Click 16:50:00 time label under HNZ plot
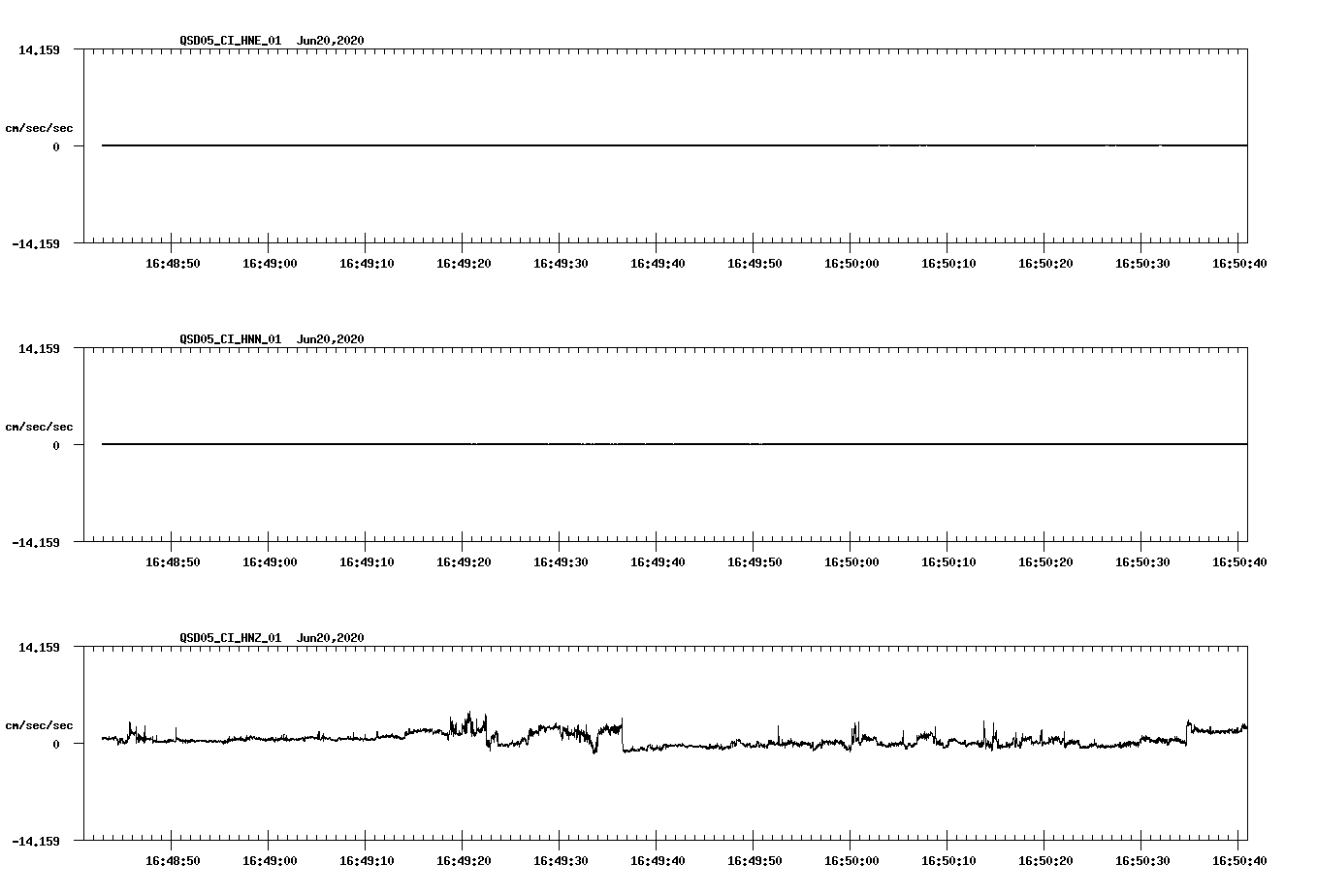Screen dimensions: 1317x896 (x=851, y=861)
